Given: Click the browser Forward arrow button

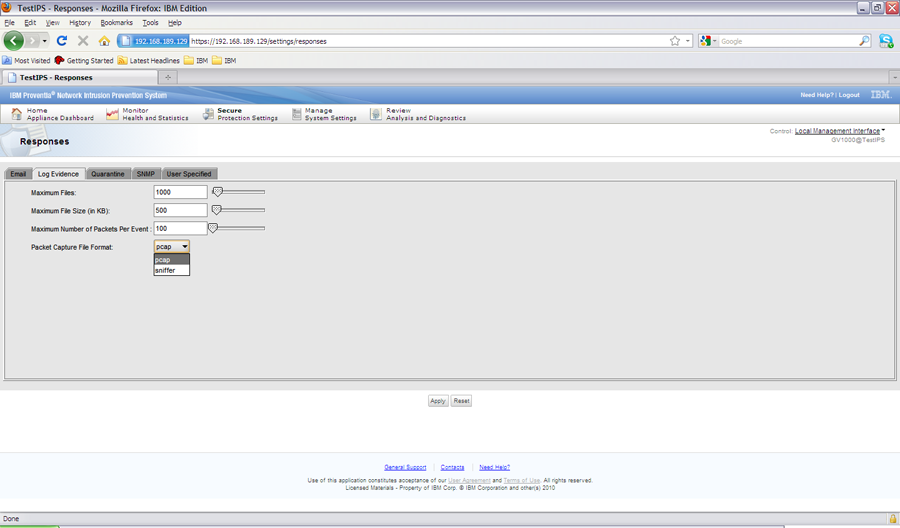Looking at the screenshot, I should 32,41.
